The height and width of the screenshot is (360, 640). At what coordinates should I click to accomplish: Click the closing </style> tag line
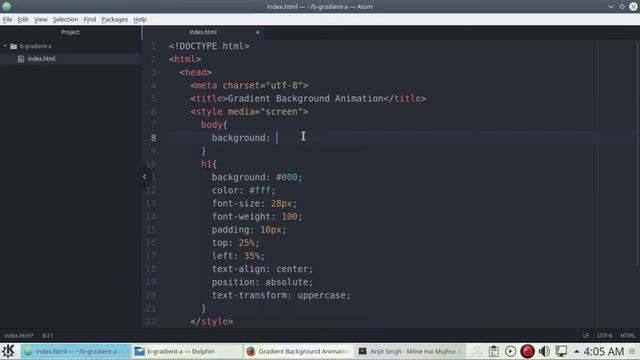pyautogui.click(x=211, y=321)
